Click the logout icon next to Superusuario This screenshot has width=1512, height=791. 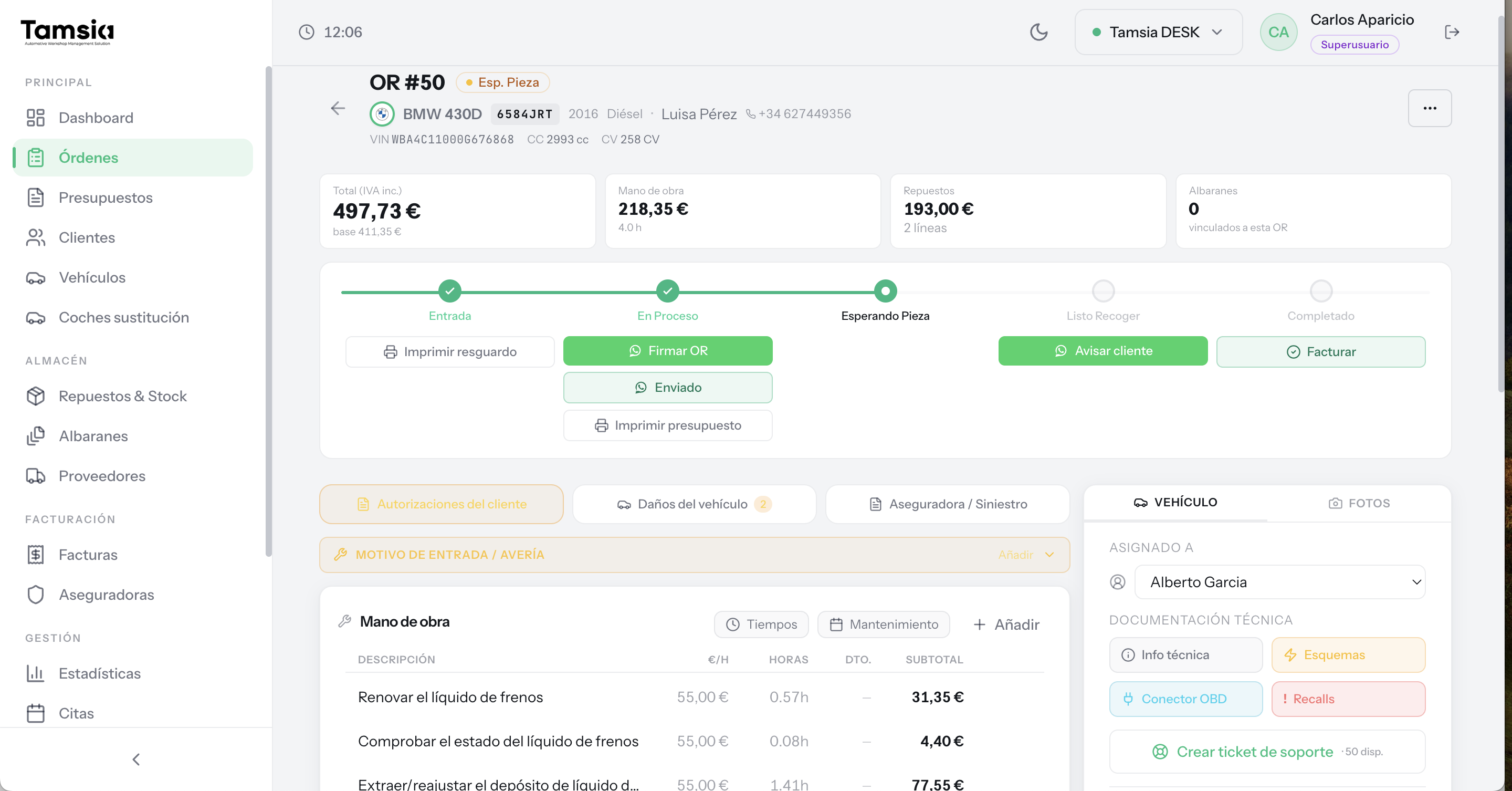[x=1452, y=32]
